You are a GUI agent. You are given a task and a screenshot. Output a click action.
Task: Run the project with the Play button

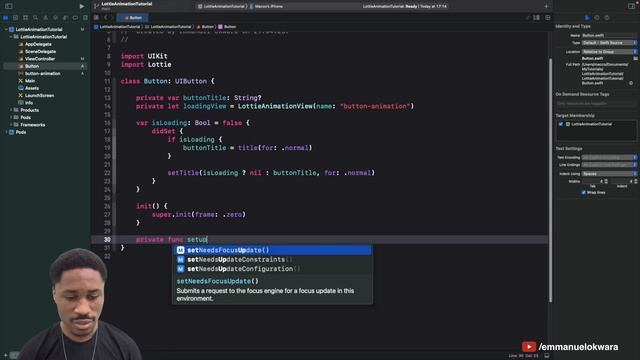tap(82, 6)
